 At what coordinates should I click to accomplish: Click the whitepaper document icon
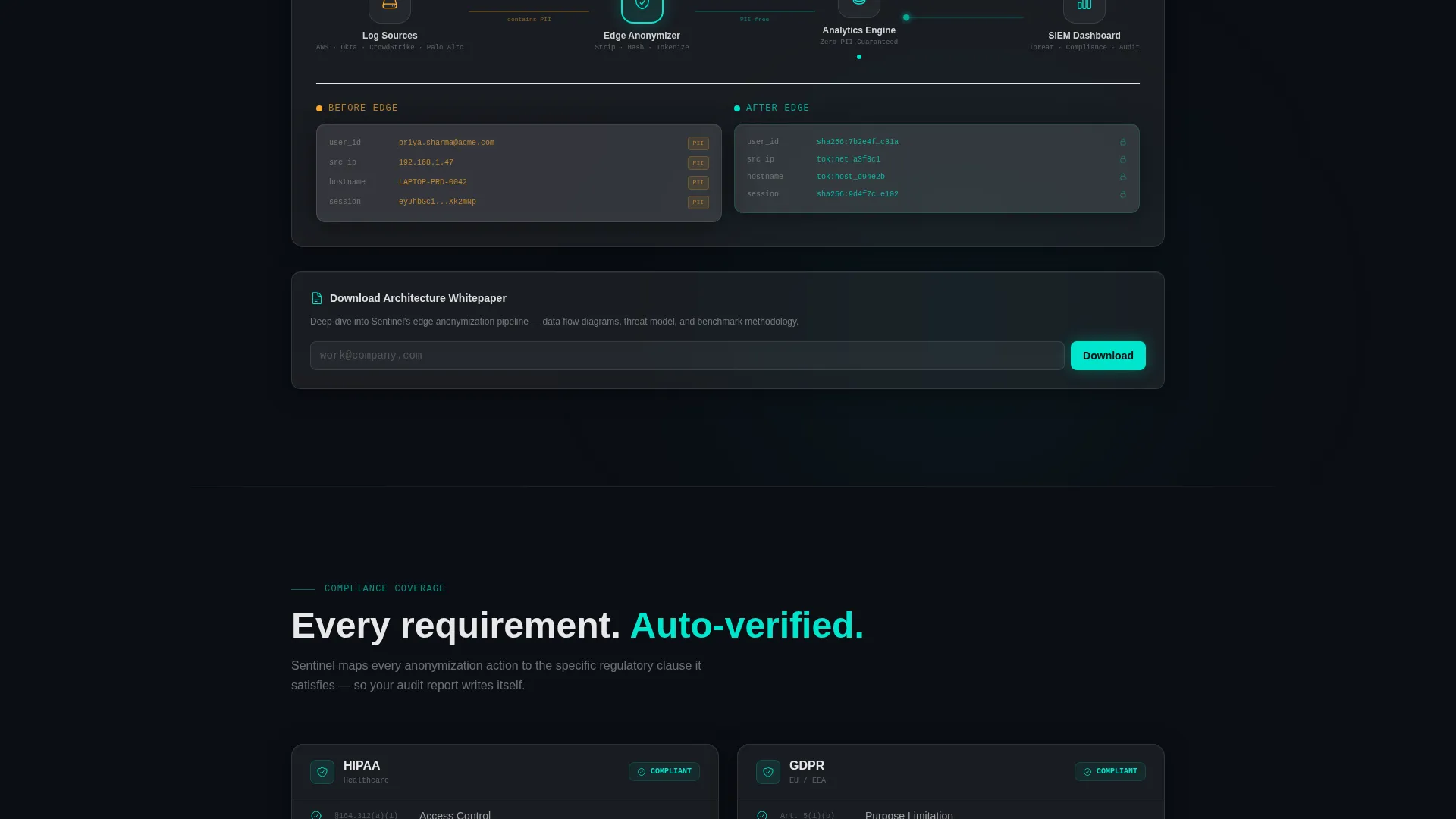(x=317, y=298)
